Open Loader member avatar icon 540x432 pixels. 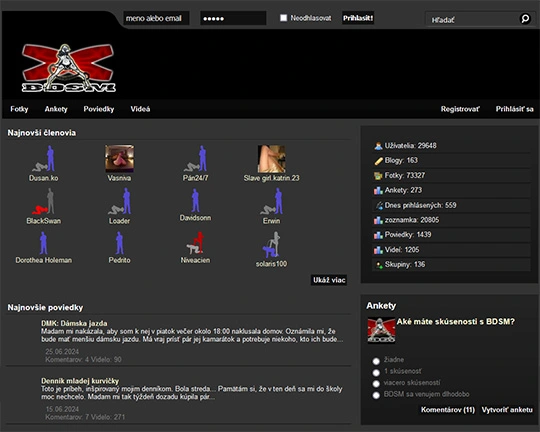[120, 201]
